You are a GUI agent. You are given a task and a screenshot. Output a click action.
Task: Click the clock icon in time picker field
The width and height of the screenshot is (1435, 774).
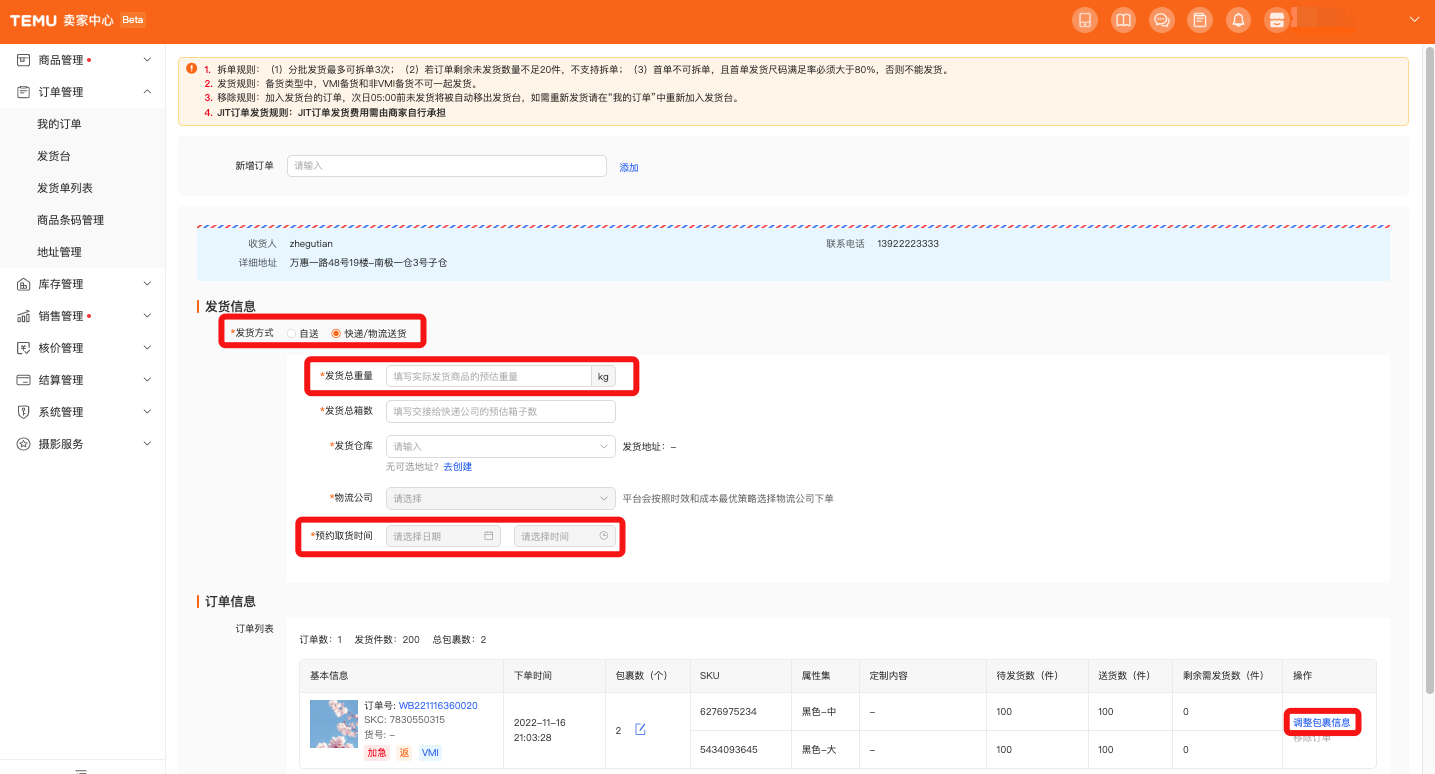604,536
